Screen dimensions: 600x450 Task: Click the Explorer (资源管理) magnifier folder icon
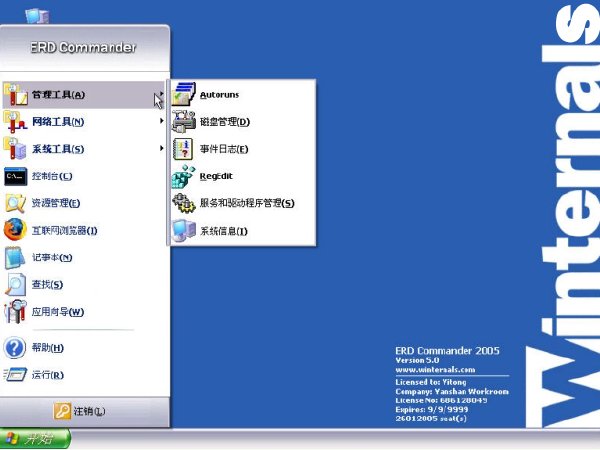[x=15, y=203]
